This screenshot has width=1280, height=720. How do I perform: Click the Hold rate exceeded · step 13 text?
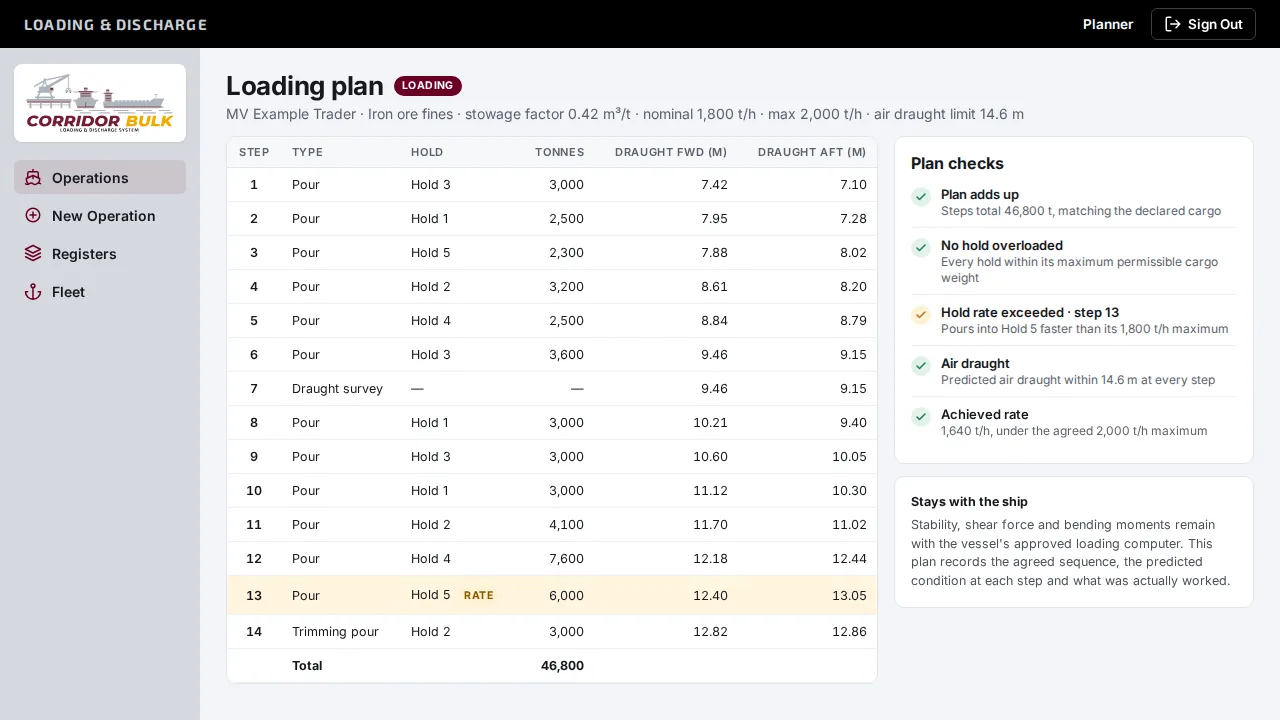click(x=1030, y=313)
